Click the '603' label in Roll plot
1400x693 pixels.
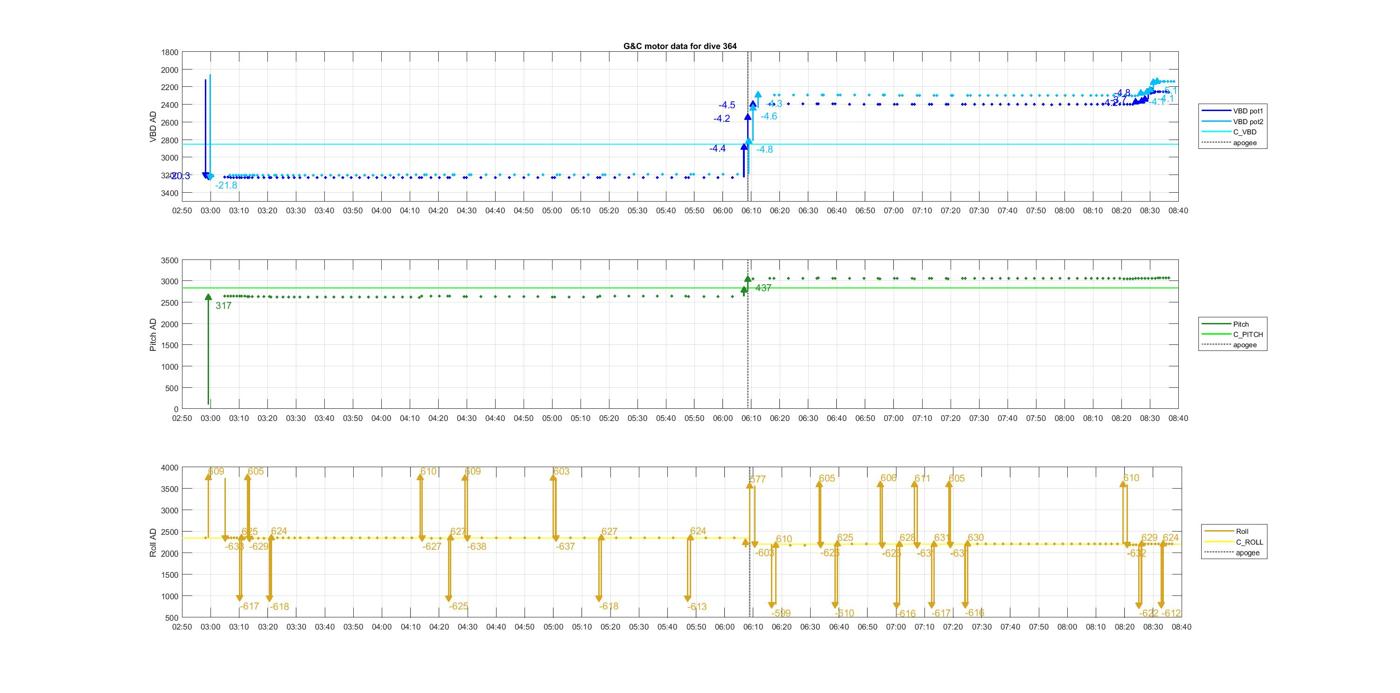tap(561, 471)
